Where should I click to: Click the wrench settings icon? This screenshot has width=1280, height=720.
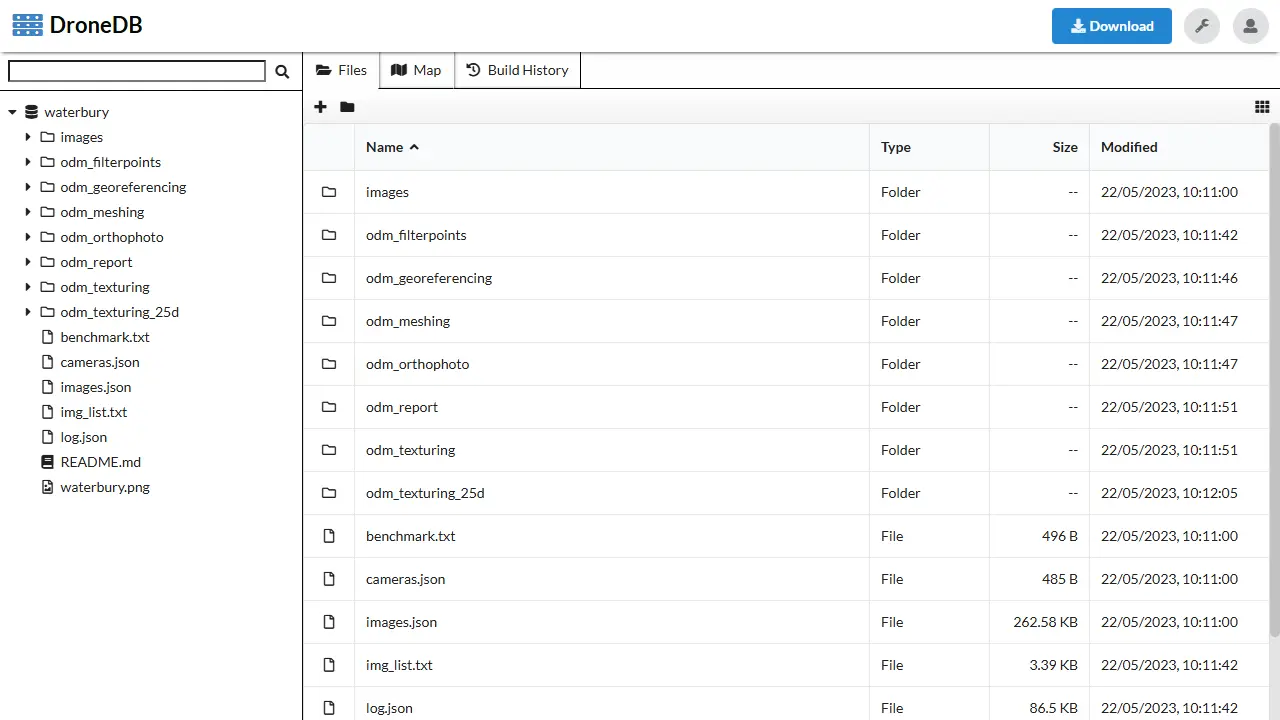pyautogui.click(x=1201, y=26)
